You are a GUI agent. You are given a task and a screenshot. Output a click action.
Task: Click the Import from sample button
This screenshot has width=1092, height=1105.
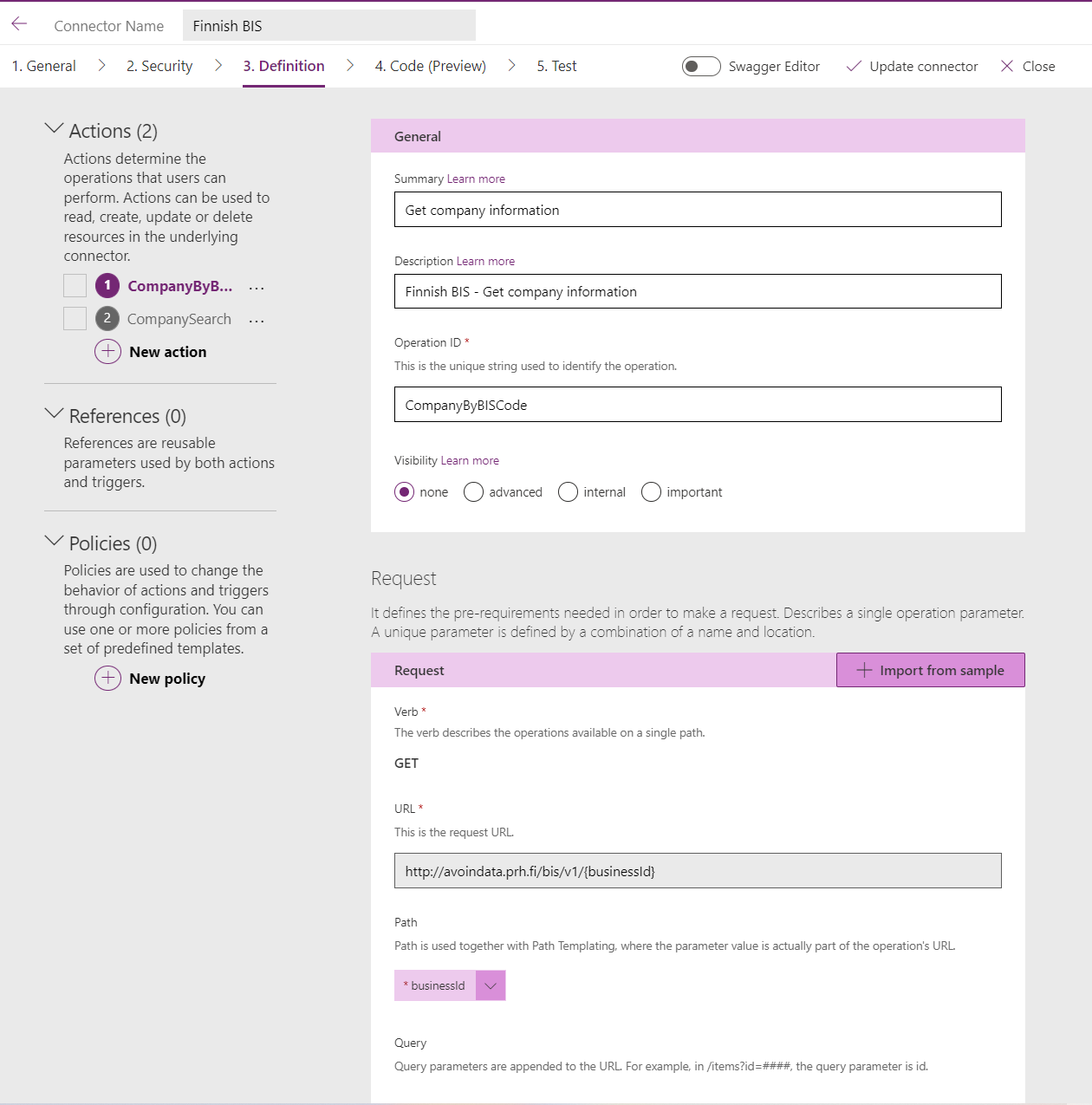(930, 670)
